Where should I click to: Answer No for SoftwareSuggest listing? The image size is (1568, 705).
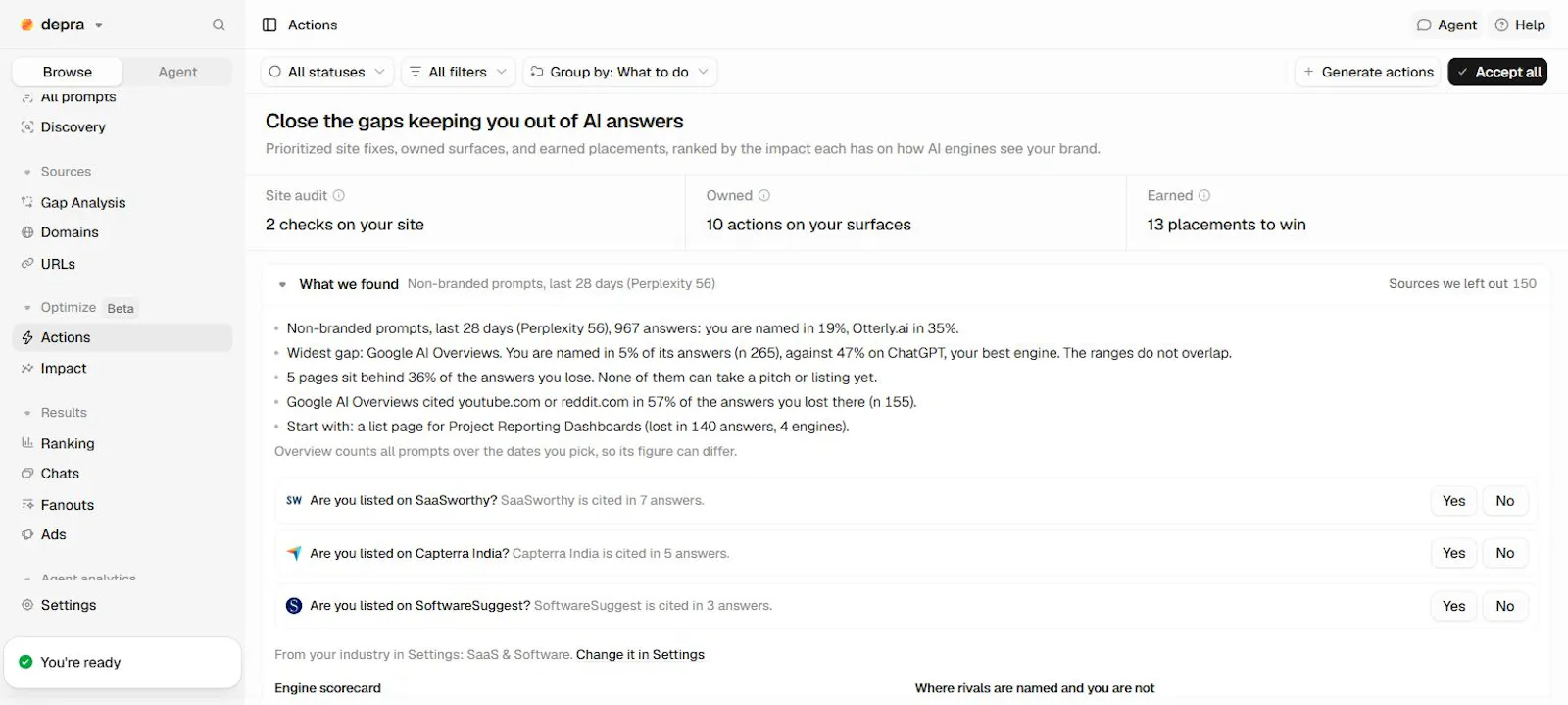1505,606
